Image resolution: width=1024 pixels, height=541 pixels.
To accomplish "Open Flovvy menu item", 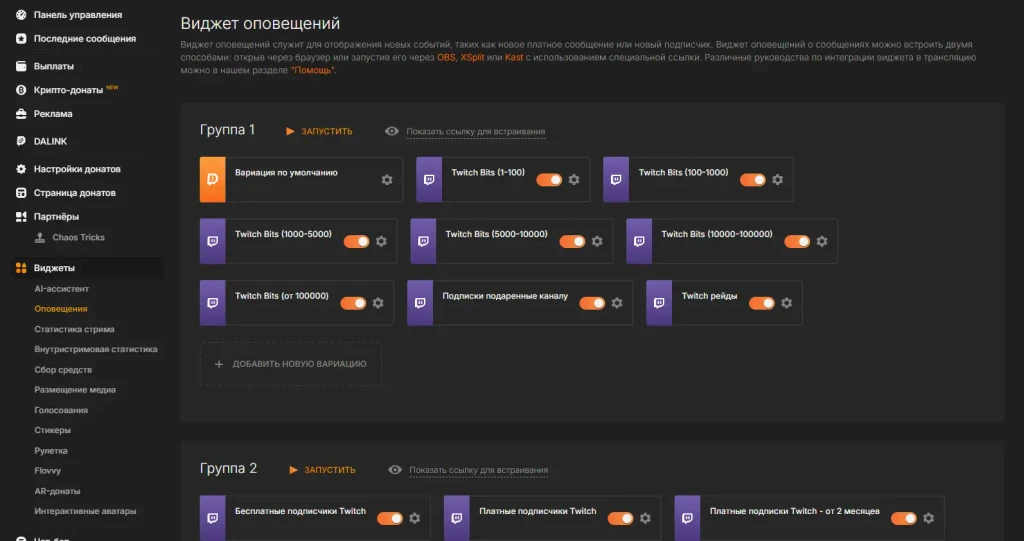I will 48,471.
